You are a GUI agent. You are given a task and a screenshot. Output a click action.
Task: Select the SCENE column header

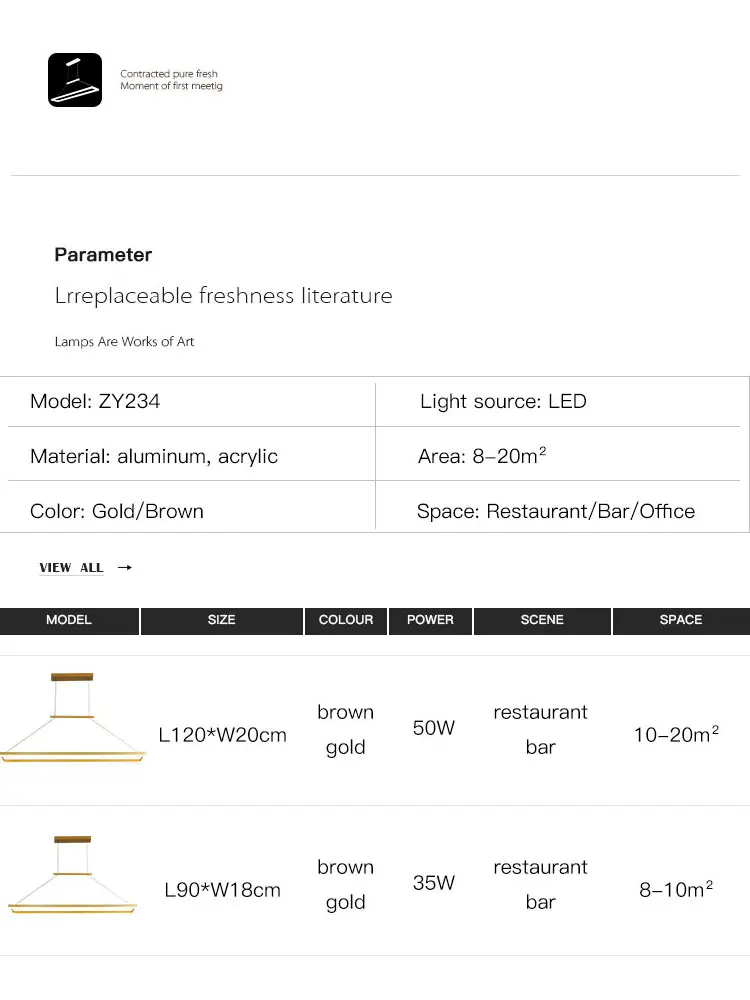point(542,620)
